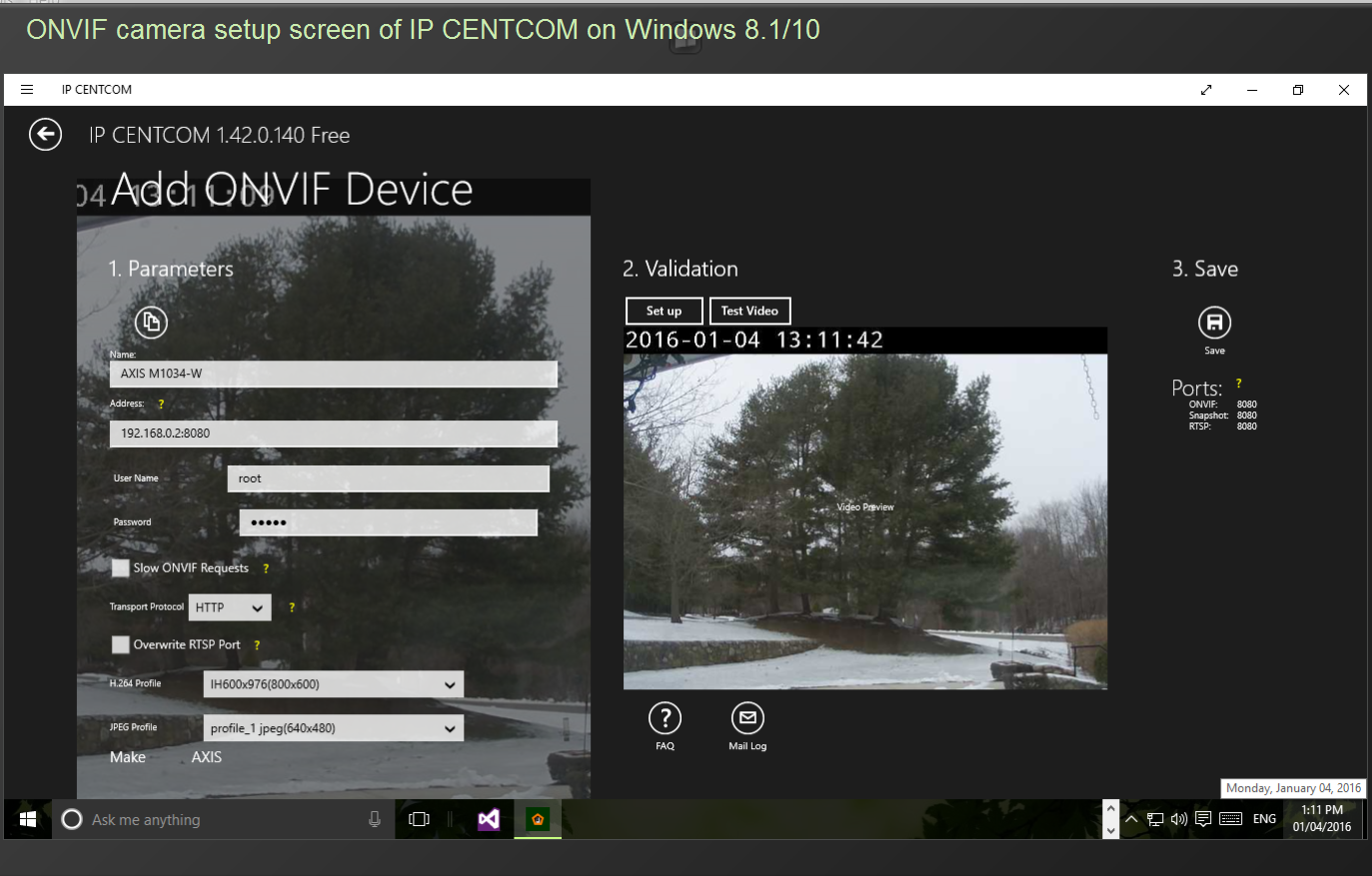Click the RTSP port value 8080
Image resolution: width=1372 pixels, height=876 pixels.
pos(1247,427)
